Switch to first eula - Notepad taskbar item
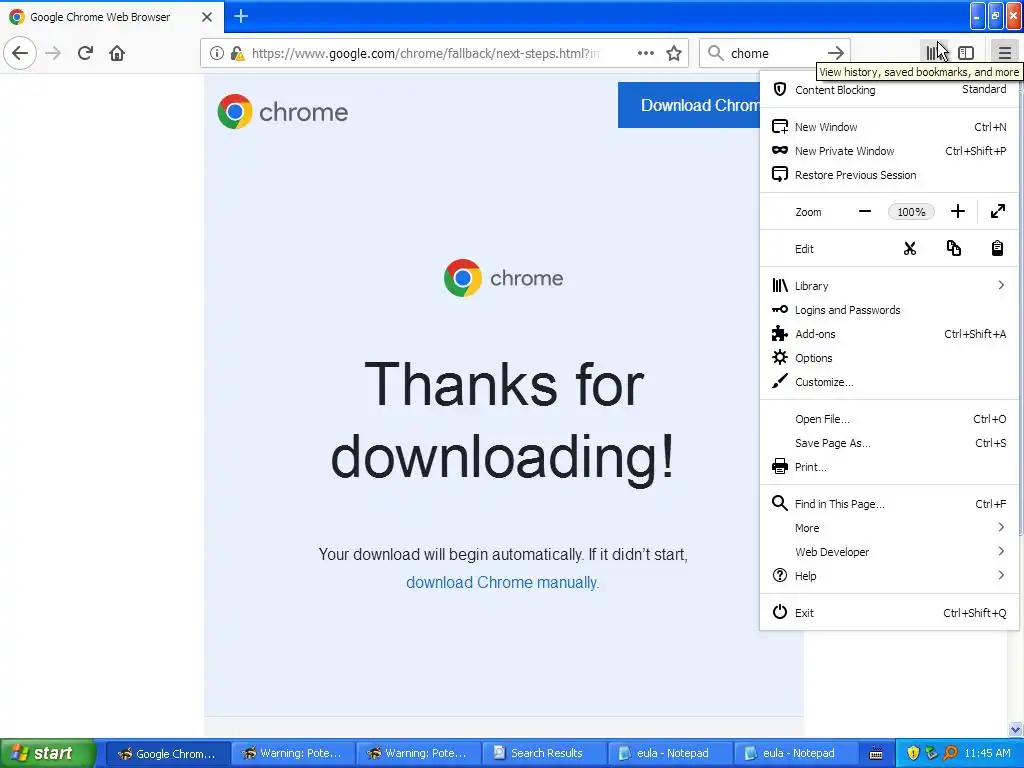Screen dimensions: 1024x768 [670, 754]
